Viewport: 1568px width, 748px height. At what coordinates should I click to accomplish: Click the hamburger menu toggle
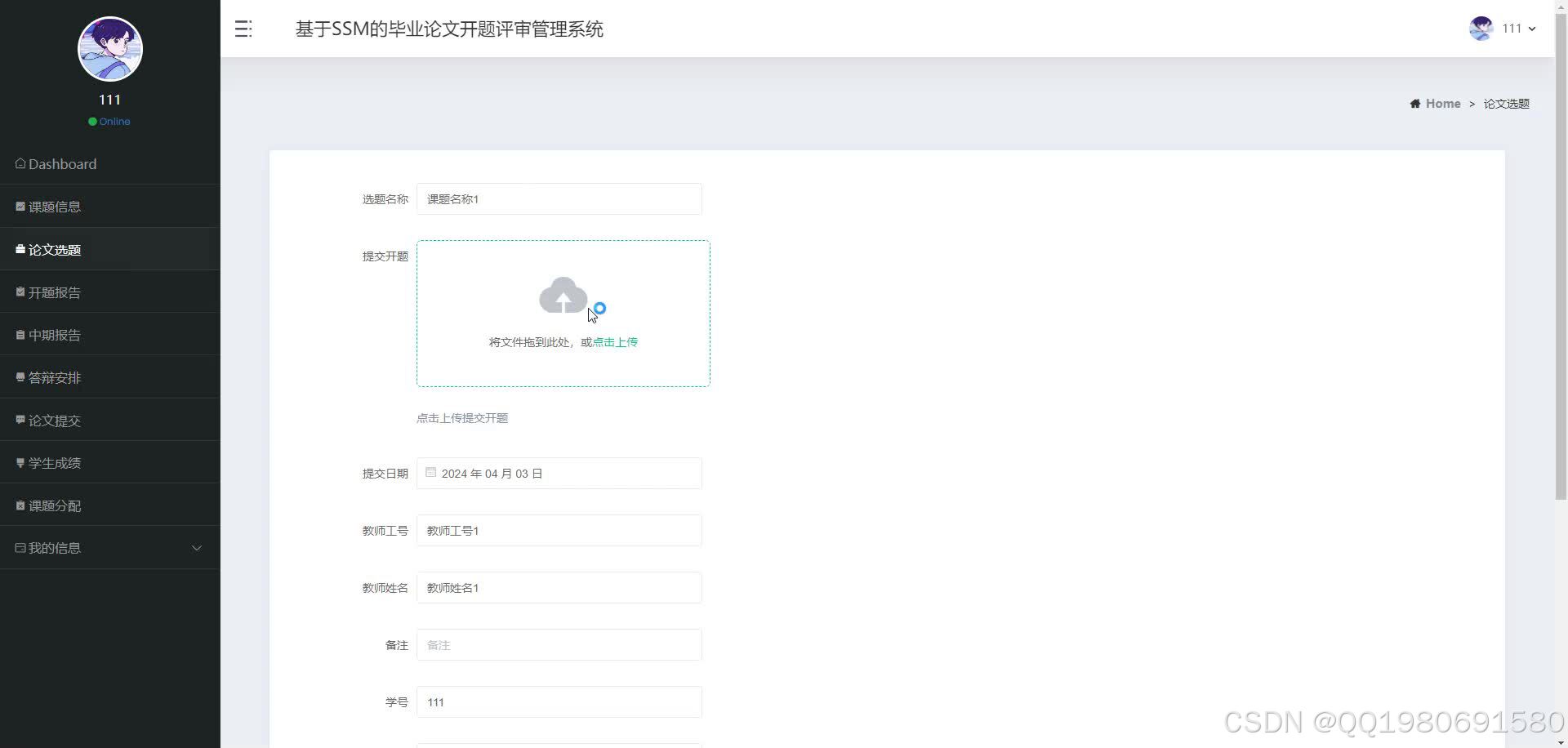click(x=242, y=29)
